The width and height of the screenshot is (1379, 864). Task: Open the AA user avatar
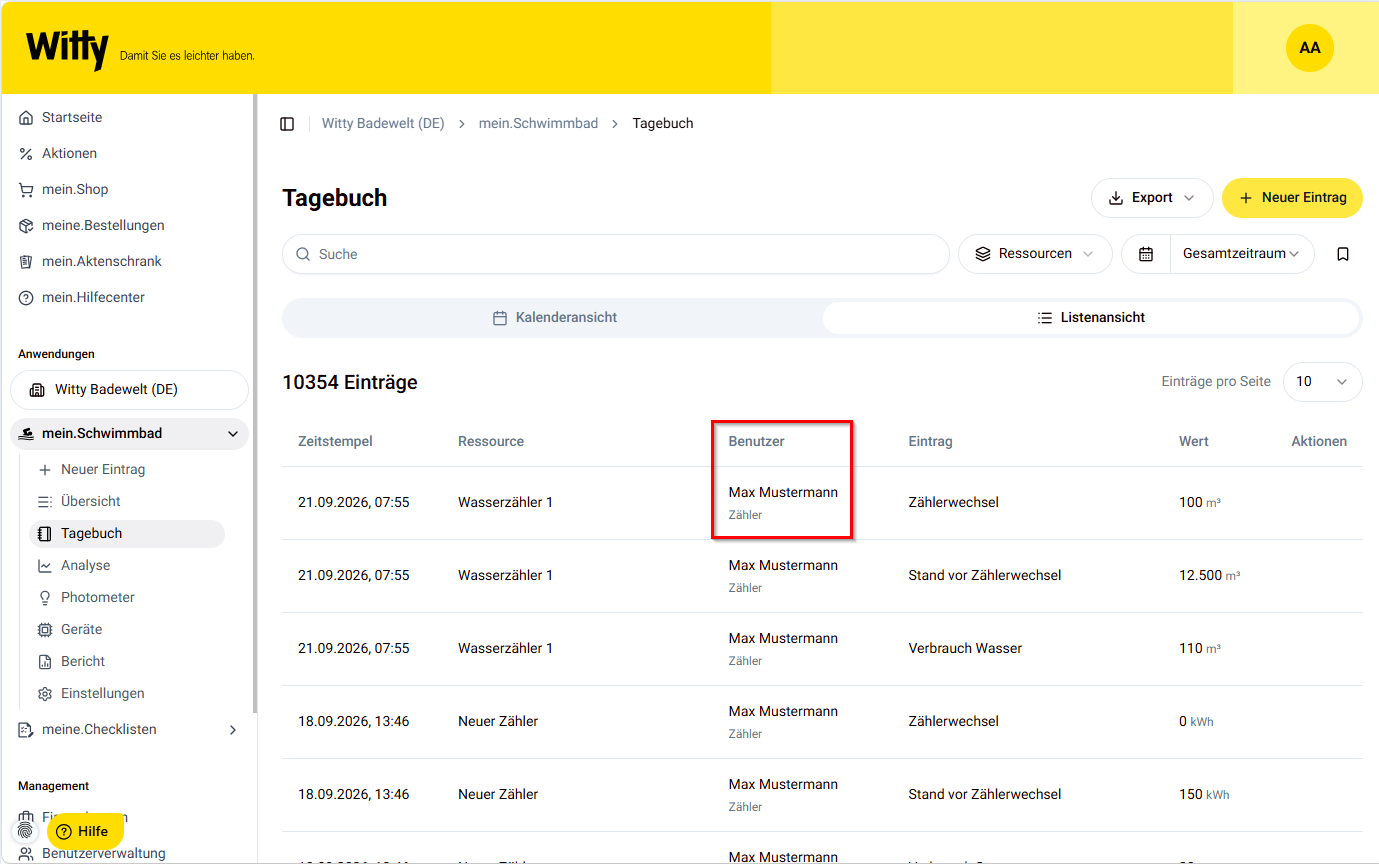(1309, 48)
